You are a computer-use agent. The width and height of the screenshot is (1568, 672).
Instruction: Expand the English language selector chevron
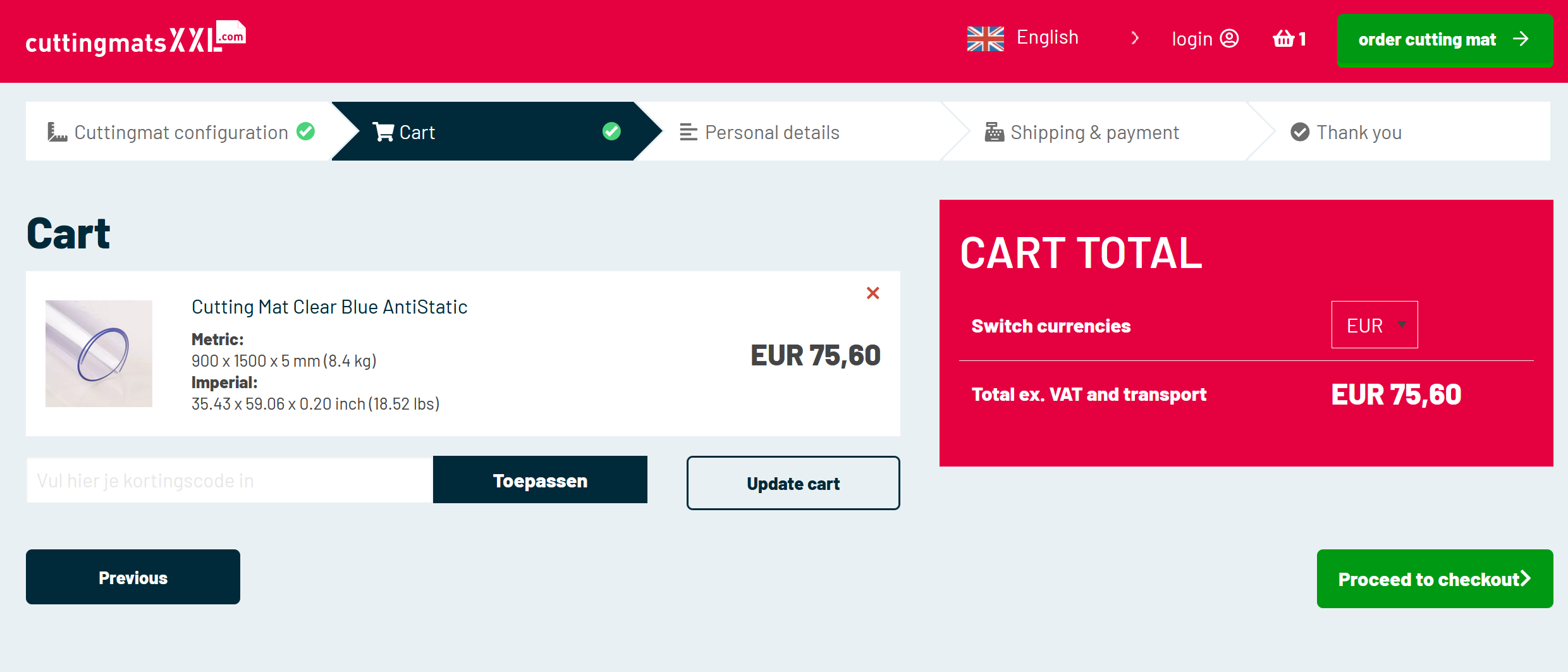click(x=1135, y=38)
